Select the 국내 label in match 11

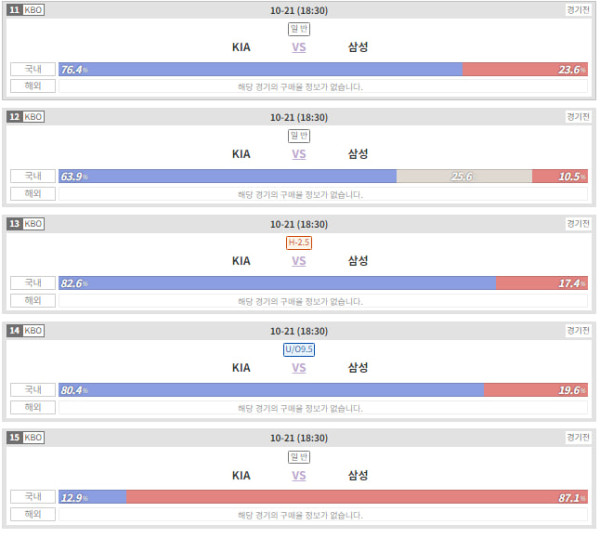[x=33, y=69]
